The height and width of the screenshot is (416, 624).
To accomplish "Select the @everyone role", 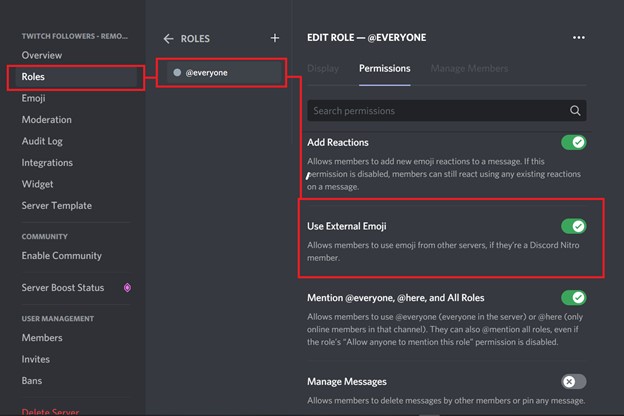I will [223, 72].
